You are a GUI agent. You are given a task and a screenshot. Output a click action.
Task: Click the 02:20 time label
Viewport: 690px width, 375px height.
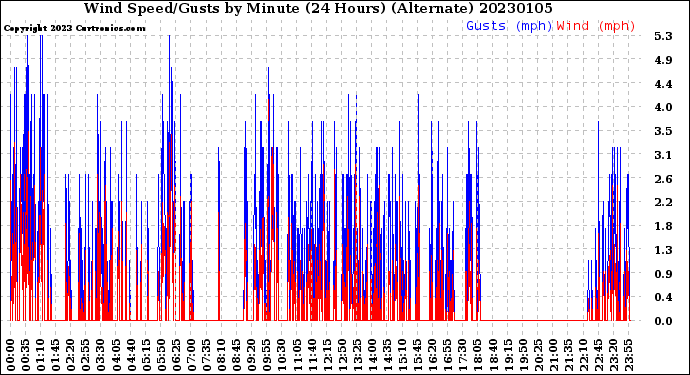(71, 355)
